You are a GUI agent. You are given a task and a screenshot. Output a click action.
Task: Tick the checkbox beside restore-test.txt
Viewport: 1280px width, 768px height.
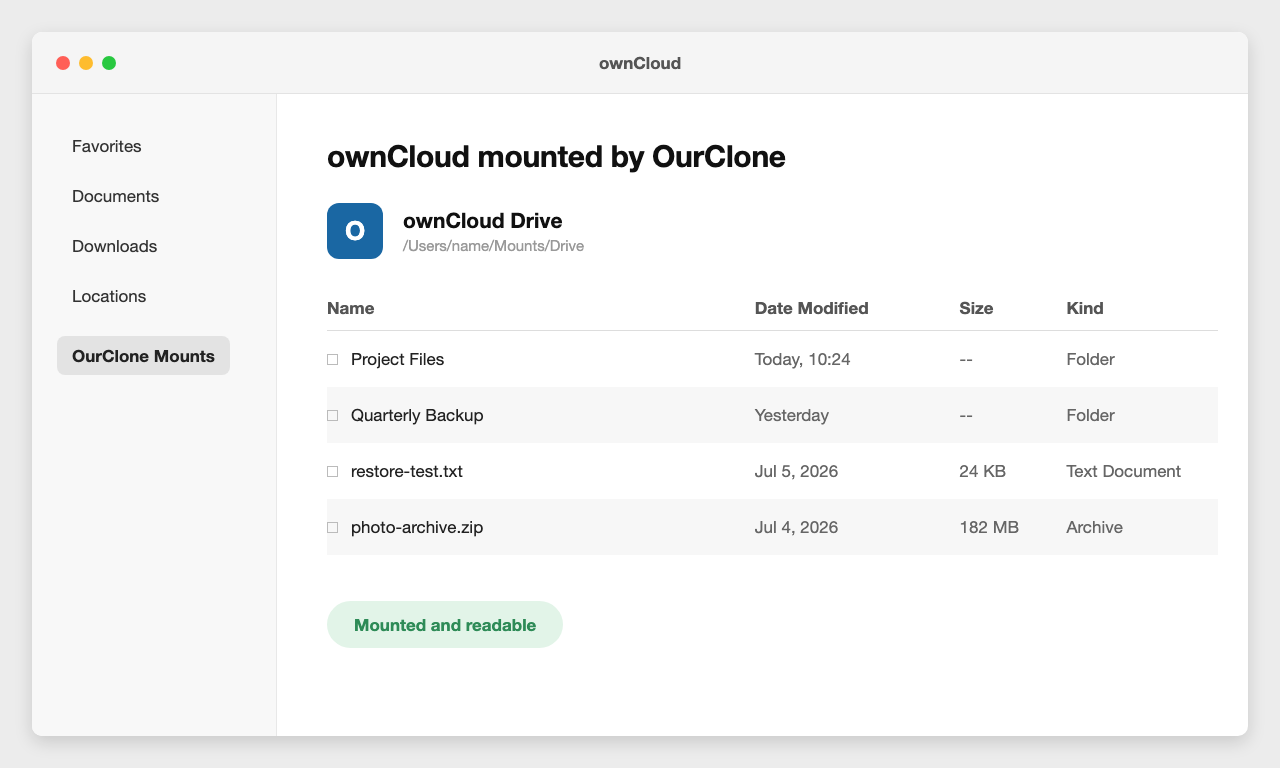[333, 471]
